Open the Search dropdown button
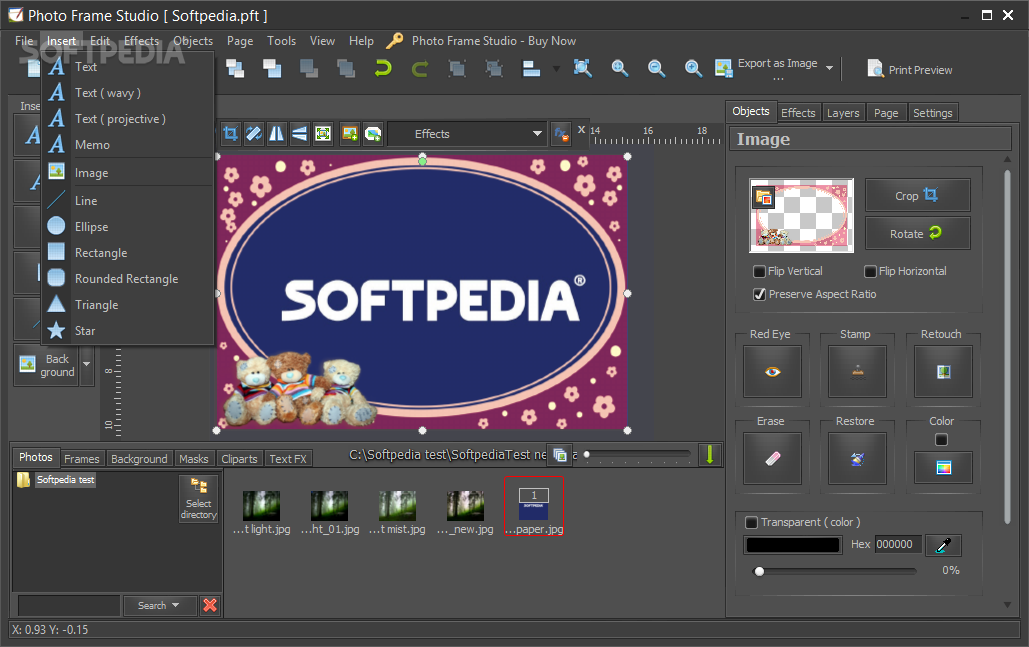 click(x=159, y=605)
